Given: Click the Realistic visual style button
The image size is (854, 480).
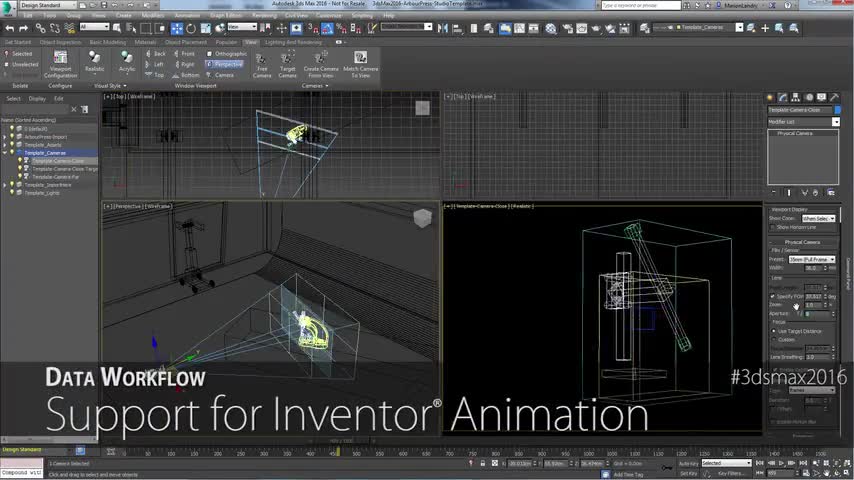Looking at the screenshot, I should coord(94,61).
